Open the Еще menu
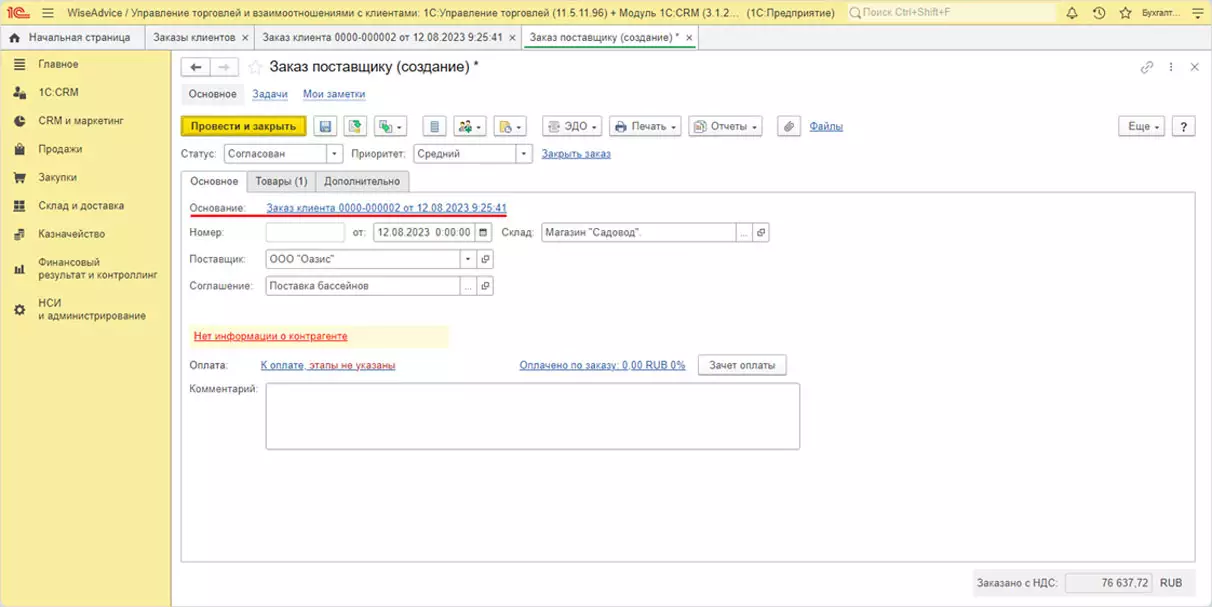The image size is (1212, 607). tap(1143, 127)
